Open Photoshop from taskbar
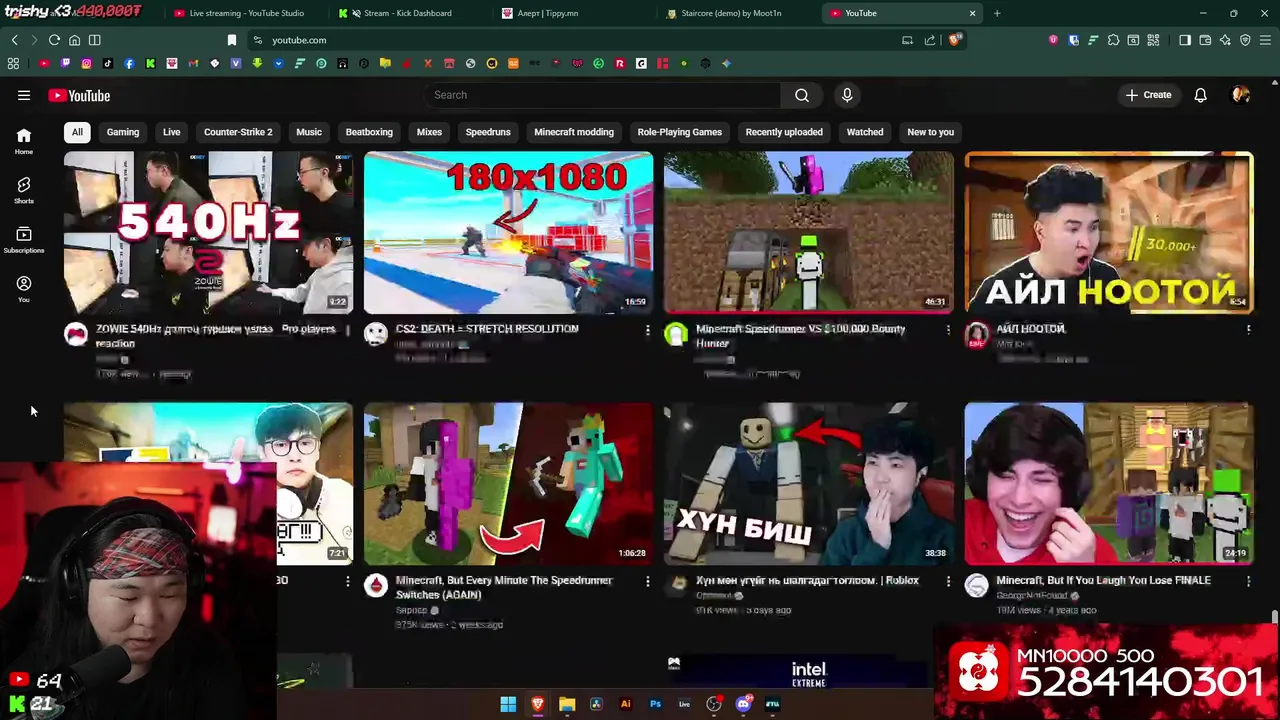 [x=655, y=704]
